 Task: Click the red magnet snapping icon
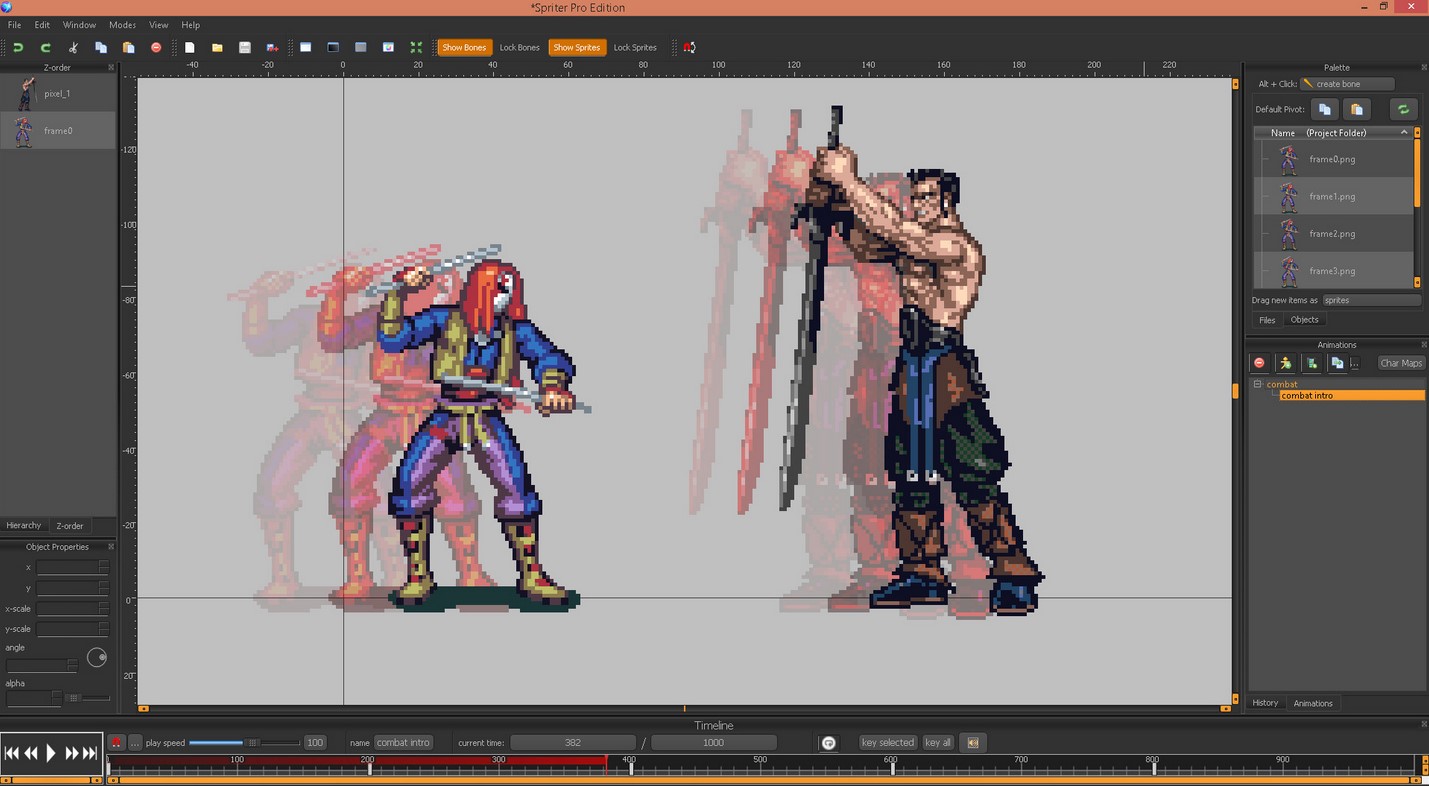689,47
